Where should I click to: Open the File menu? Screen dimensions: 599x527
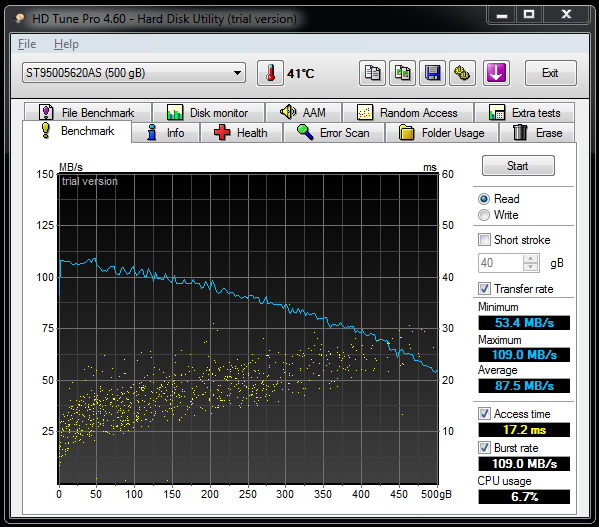pyautogui.click(x=27, y=44)
